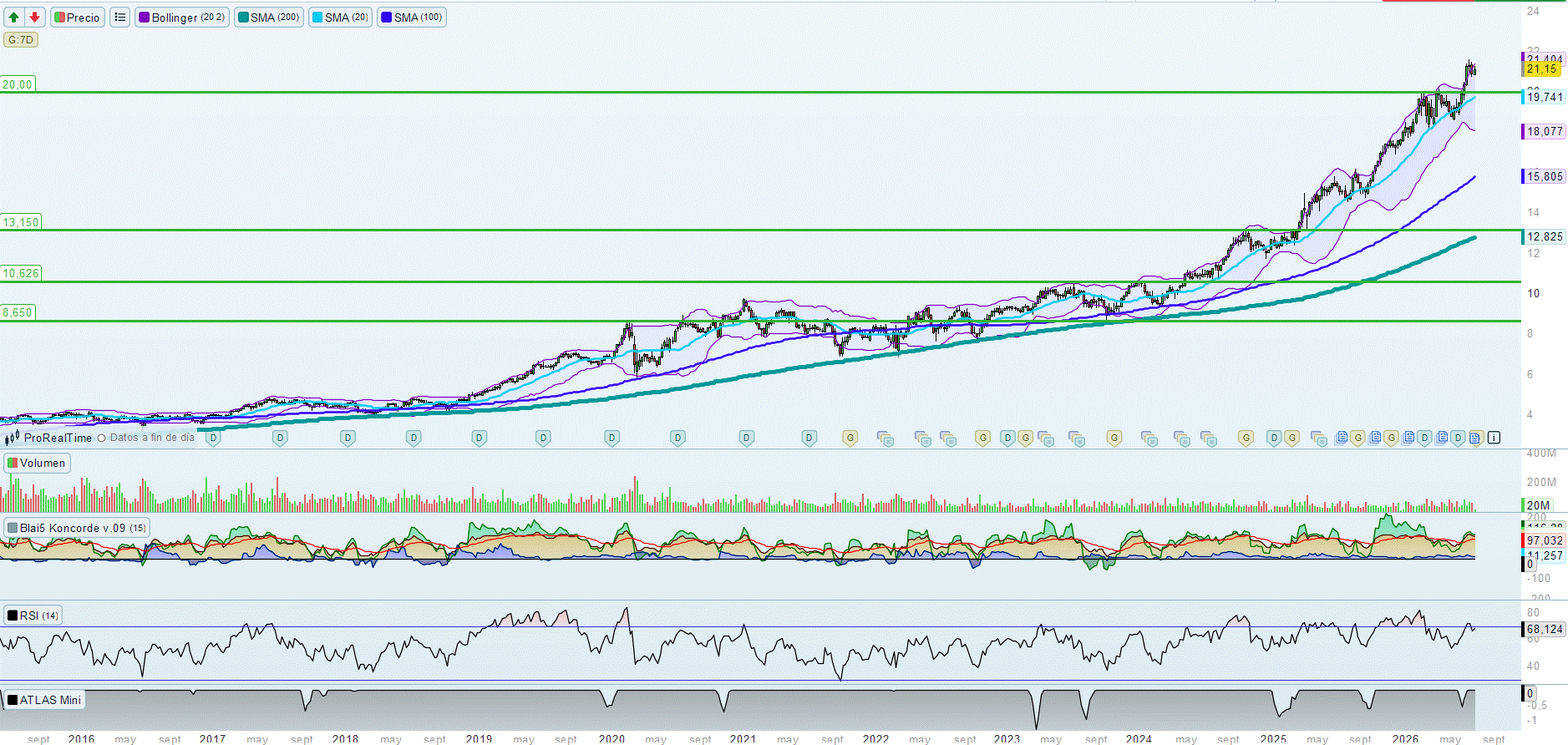Open the list icon next to Precio
Image resolution: width=1568 pixels, height=745 pixels.
[x=120, y=18]
